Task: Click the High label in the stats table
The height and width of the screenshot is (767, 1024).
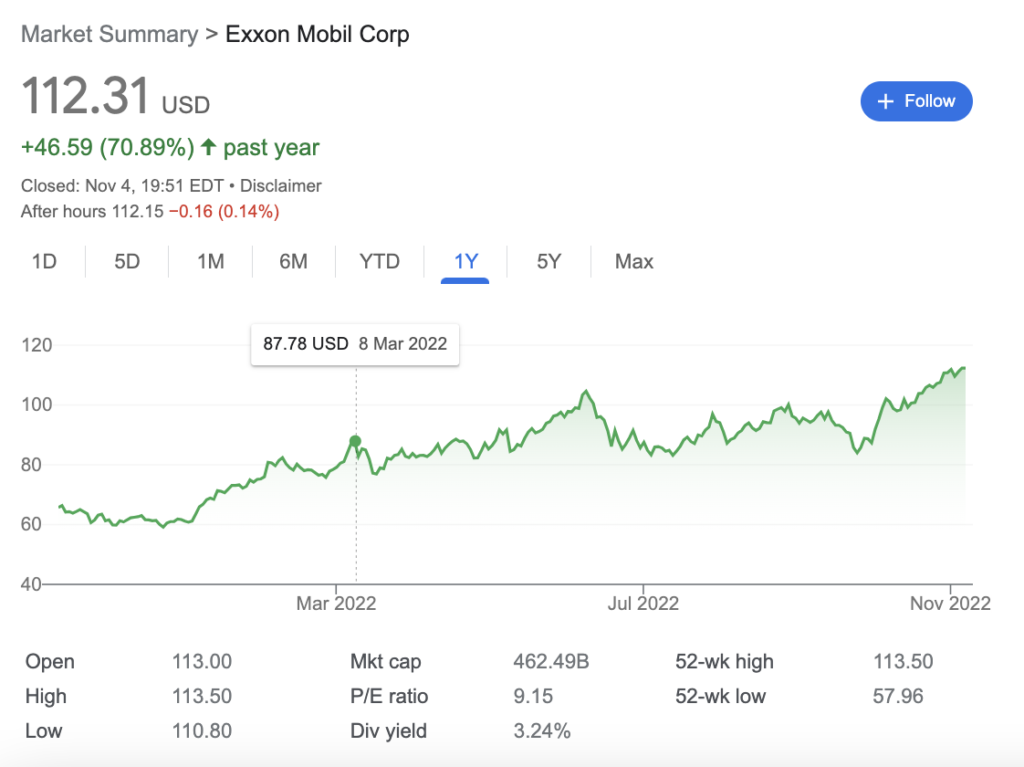Action: coord(46,696)
